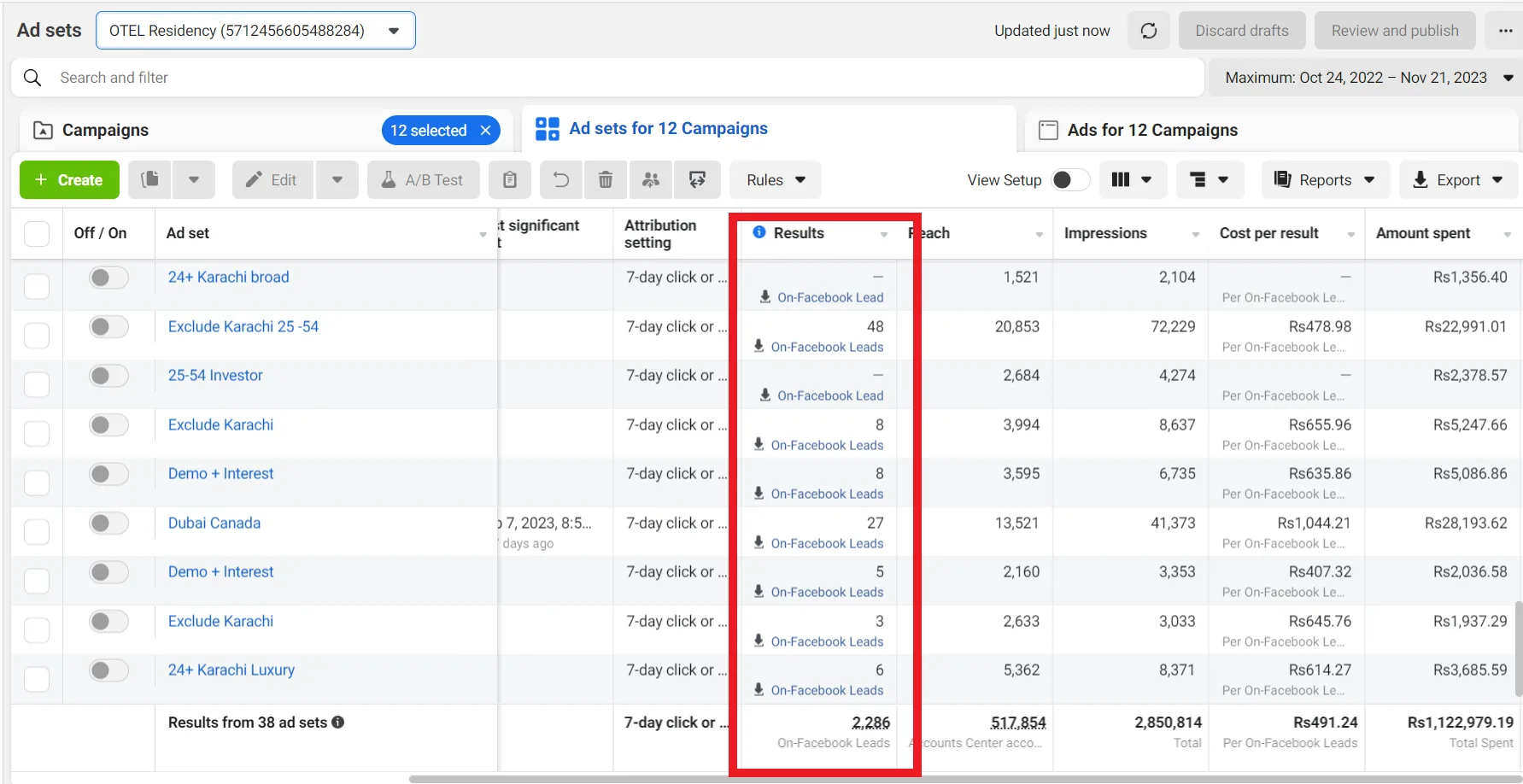
Task: Click the audience people icon in toolbar
Action: (x=651, y=179)
